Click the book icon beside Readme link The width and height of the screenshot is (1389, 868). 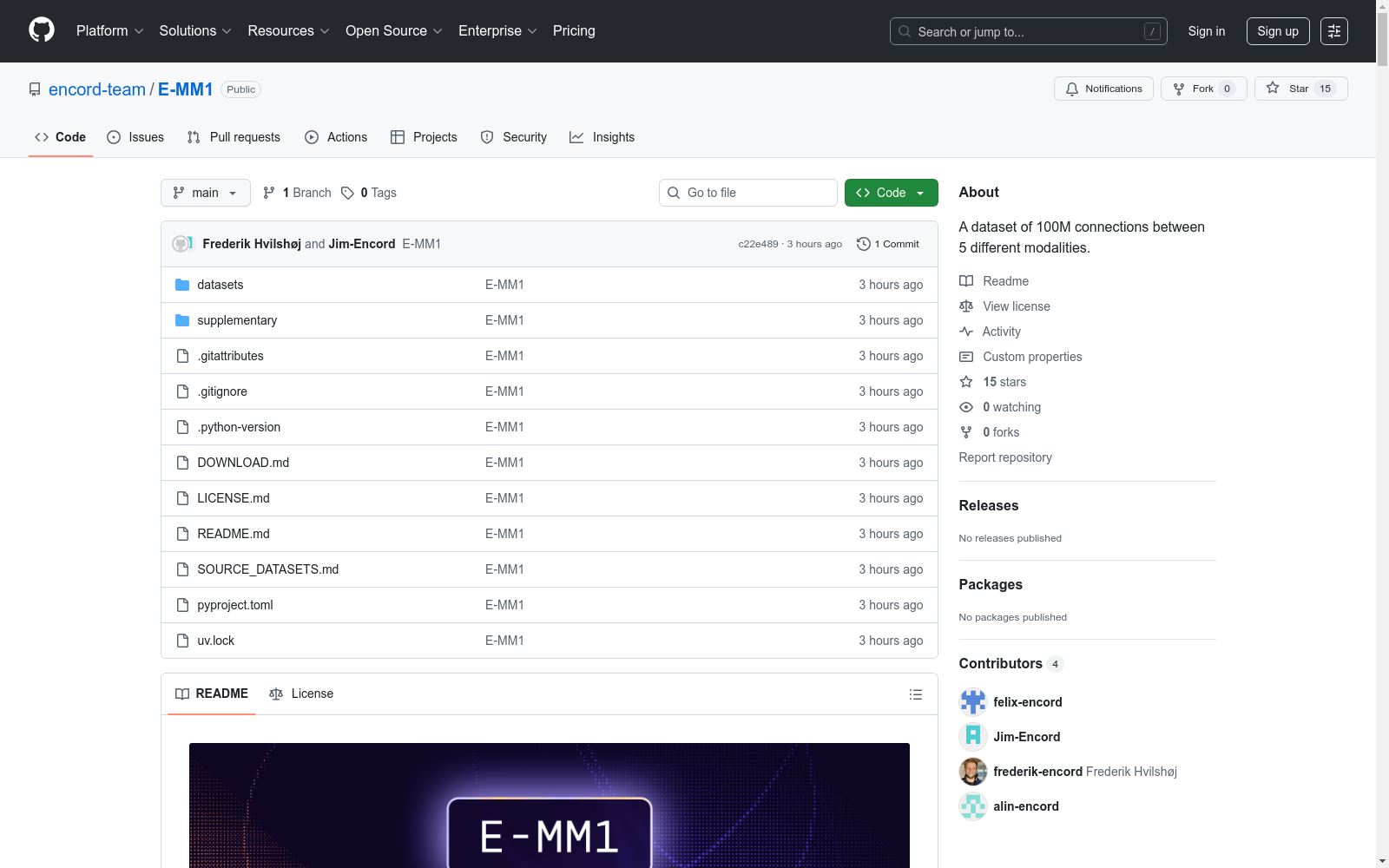pyautogui.click(x=966, y=281)
